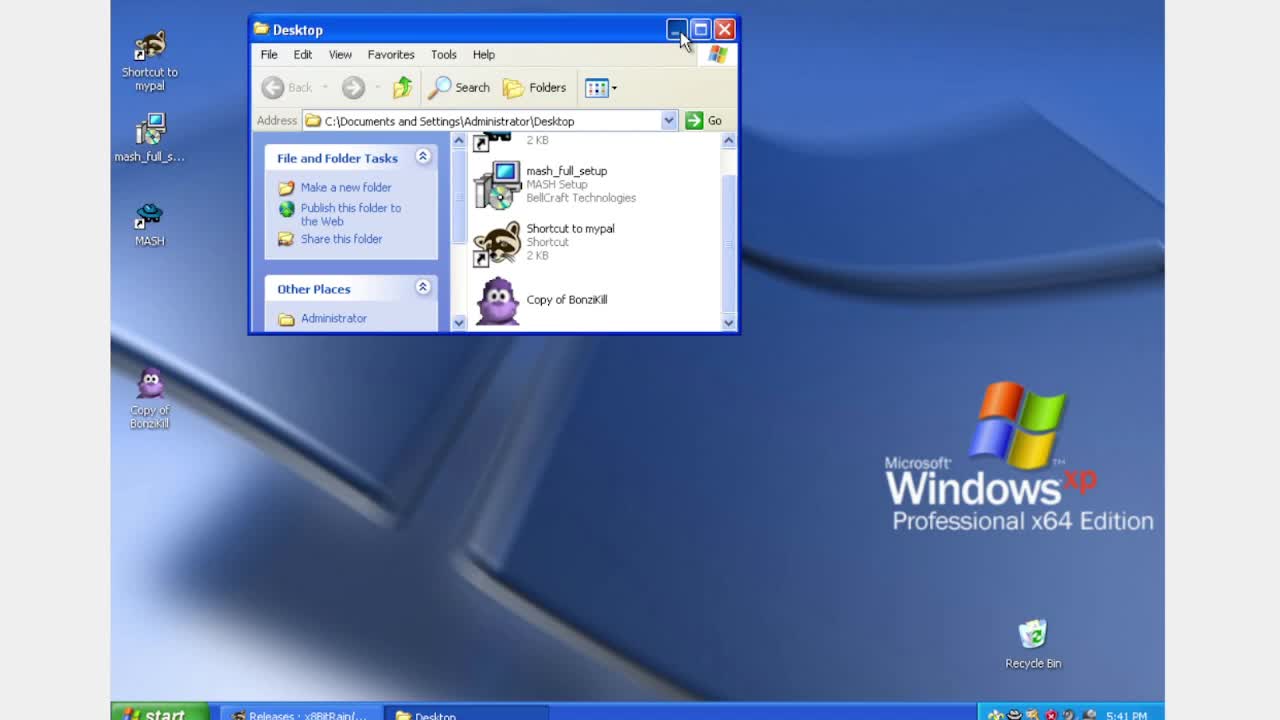Open the Tools menu
1280x720 pixels.
(443, 55)
